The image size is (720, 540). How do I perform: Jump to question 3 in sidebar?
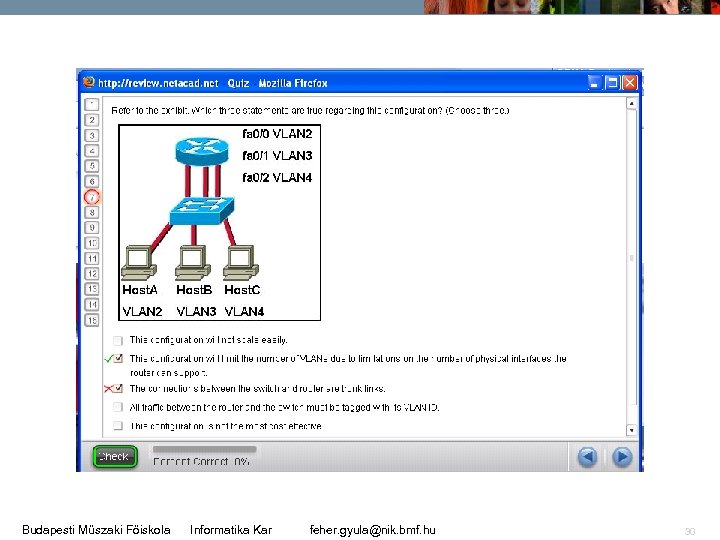[92, 135]
